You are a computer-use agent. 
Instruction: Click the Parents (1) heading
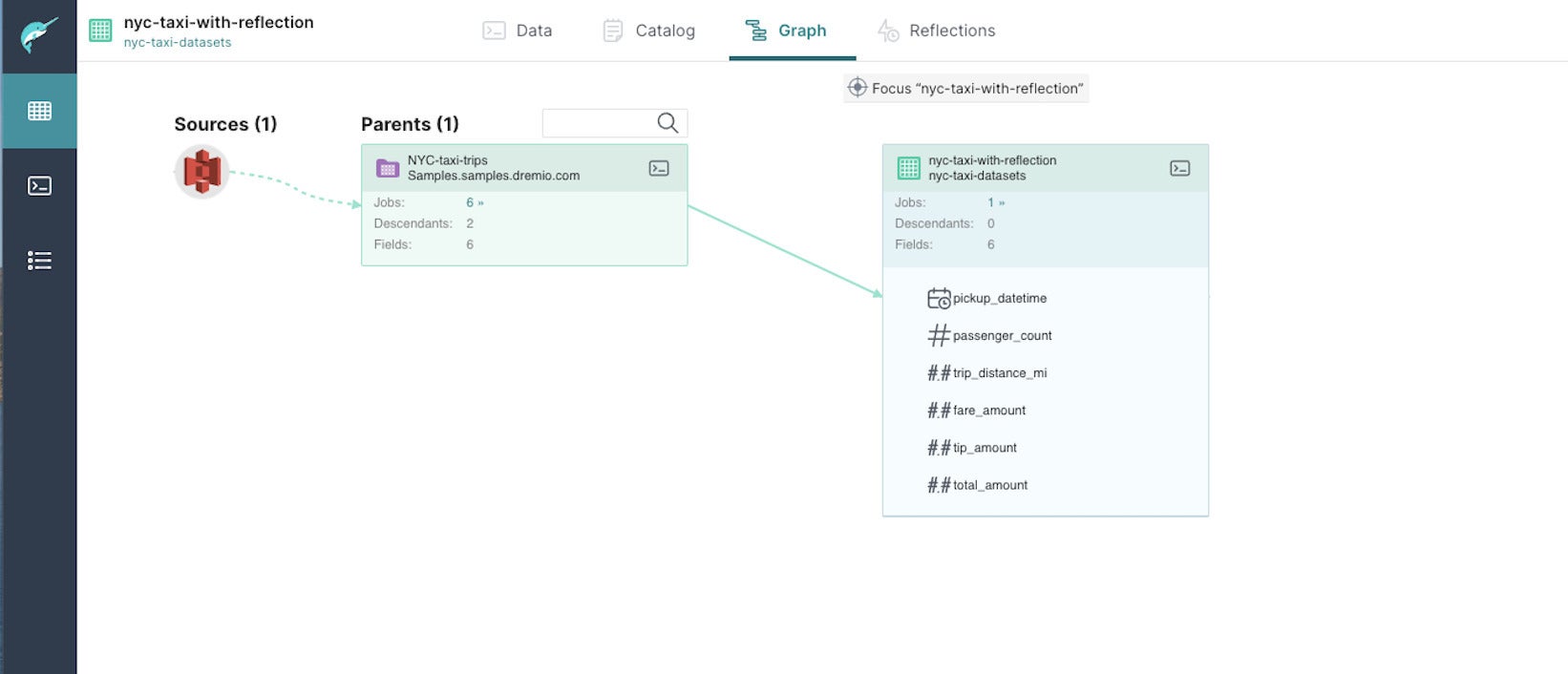point(410,124)
